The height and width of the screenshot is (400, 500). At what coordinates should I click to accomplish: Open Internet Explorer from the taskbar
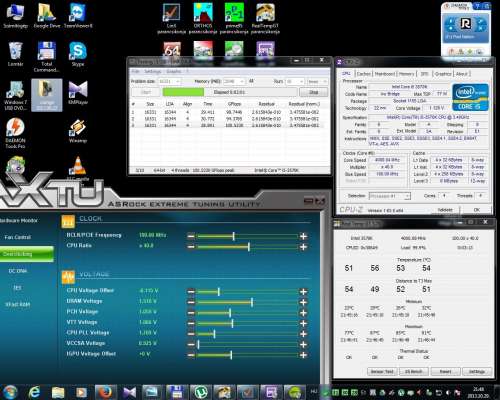34,392
